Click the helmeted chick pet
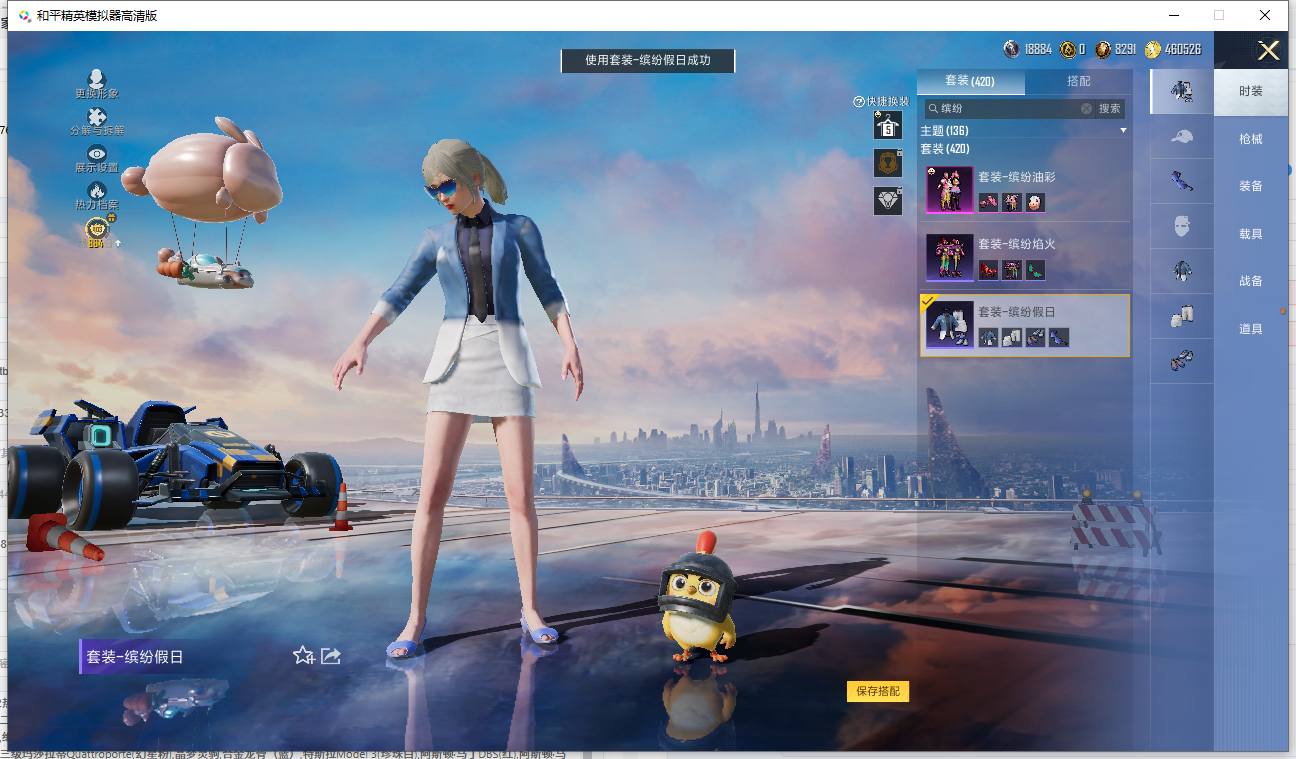The width and height of the screenshot is (1296, 759). (698, 597)
